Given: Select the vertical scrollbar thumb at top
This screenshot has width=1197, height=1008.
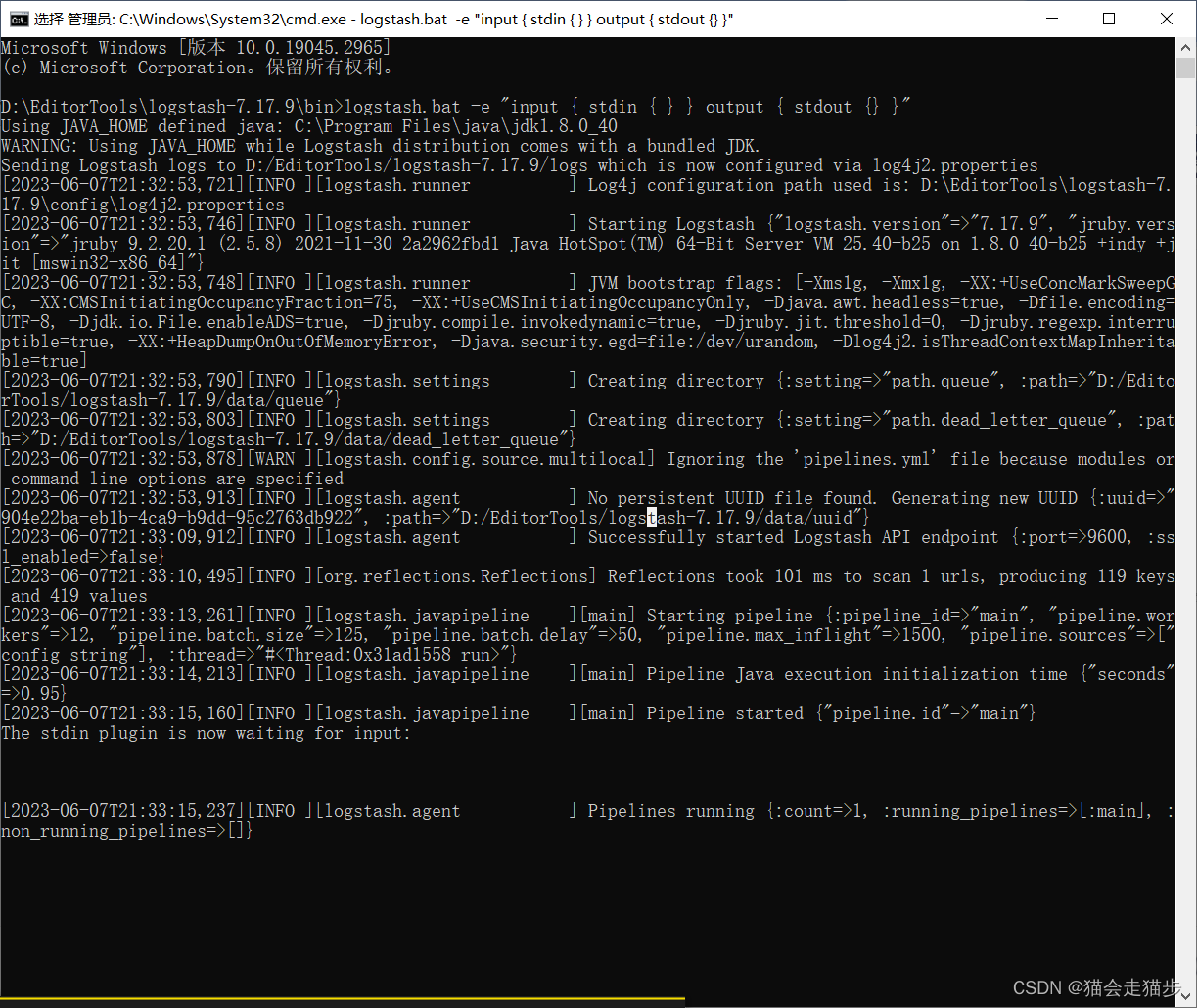Looking at the screenshot, I should pyautogui.click(x=1184, y=69).
